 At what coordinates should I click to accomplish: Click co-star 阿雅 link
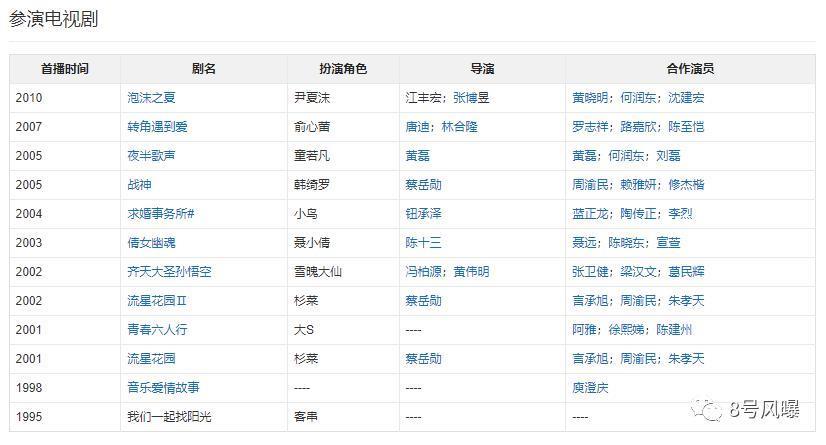tap(584, 329)
